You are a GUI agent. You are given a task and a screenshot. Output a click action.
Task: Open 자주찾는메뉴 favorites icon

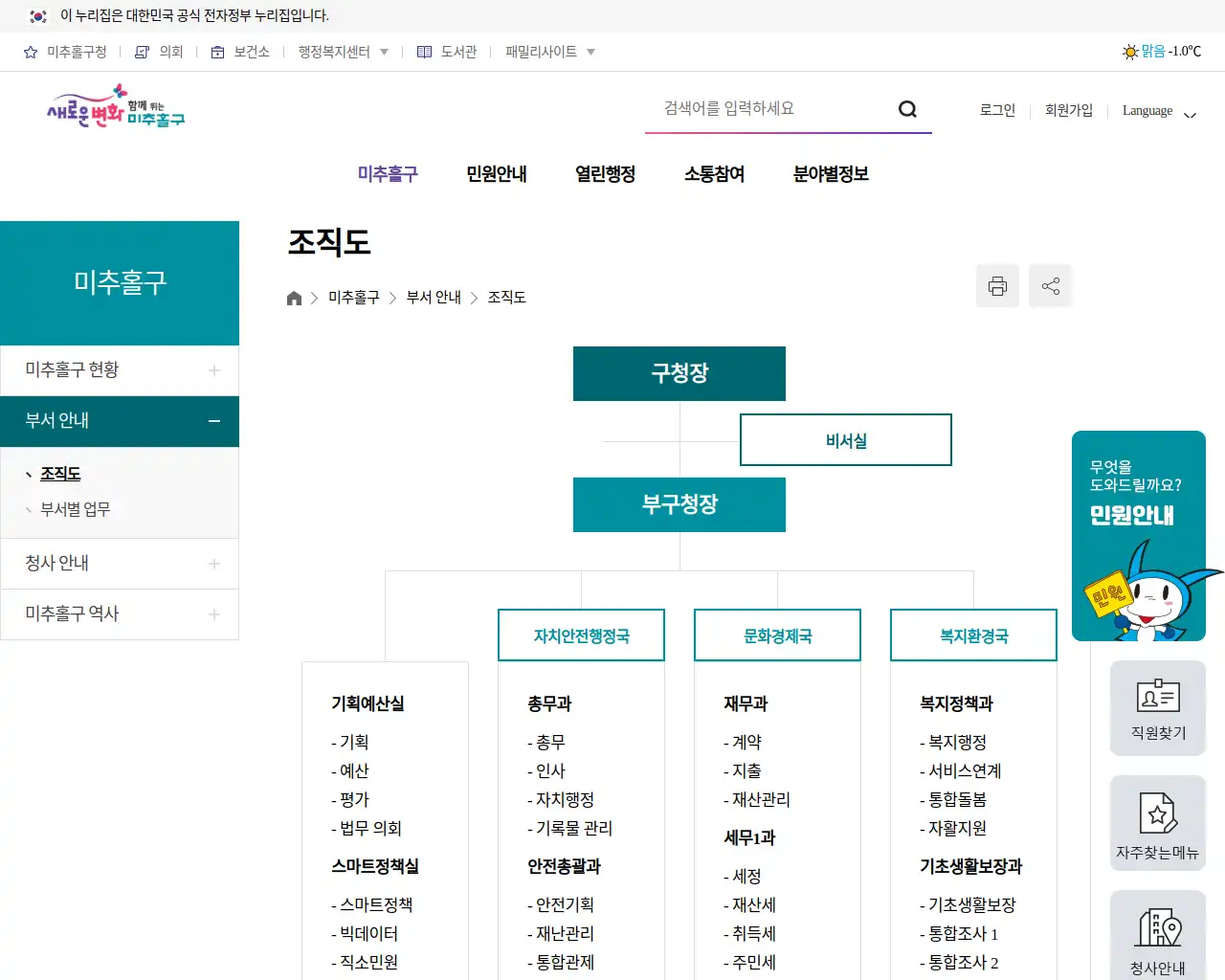point(1158,823)
